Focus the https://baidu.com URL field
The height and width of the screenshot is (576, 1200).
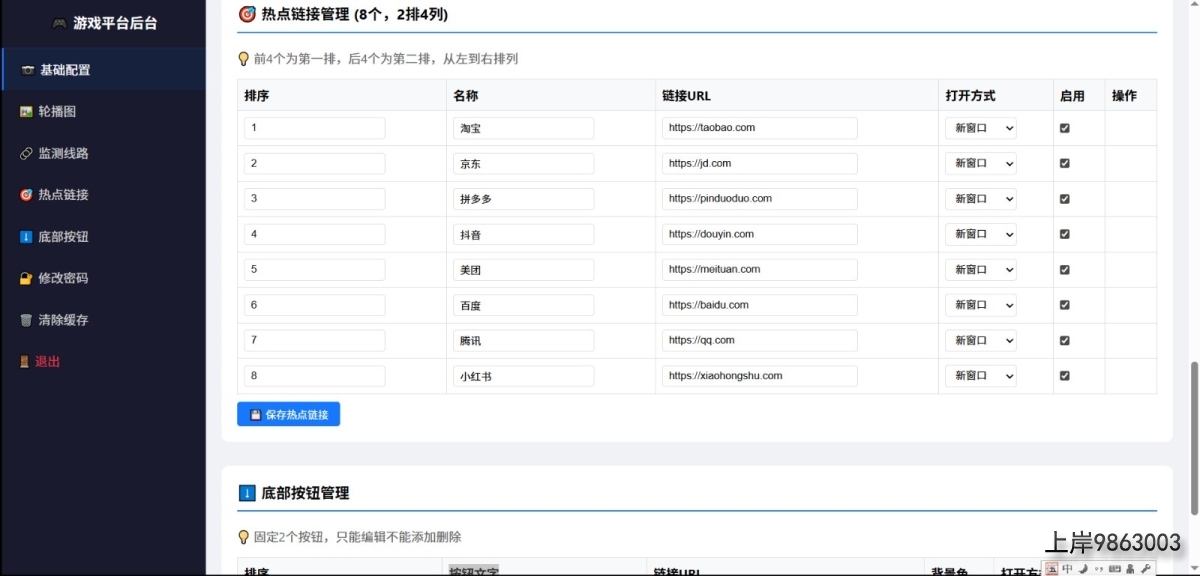[x=759, y=305]
